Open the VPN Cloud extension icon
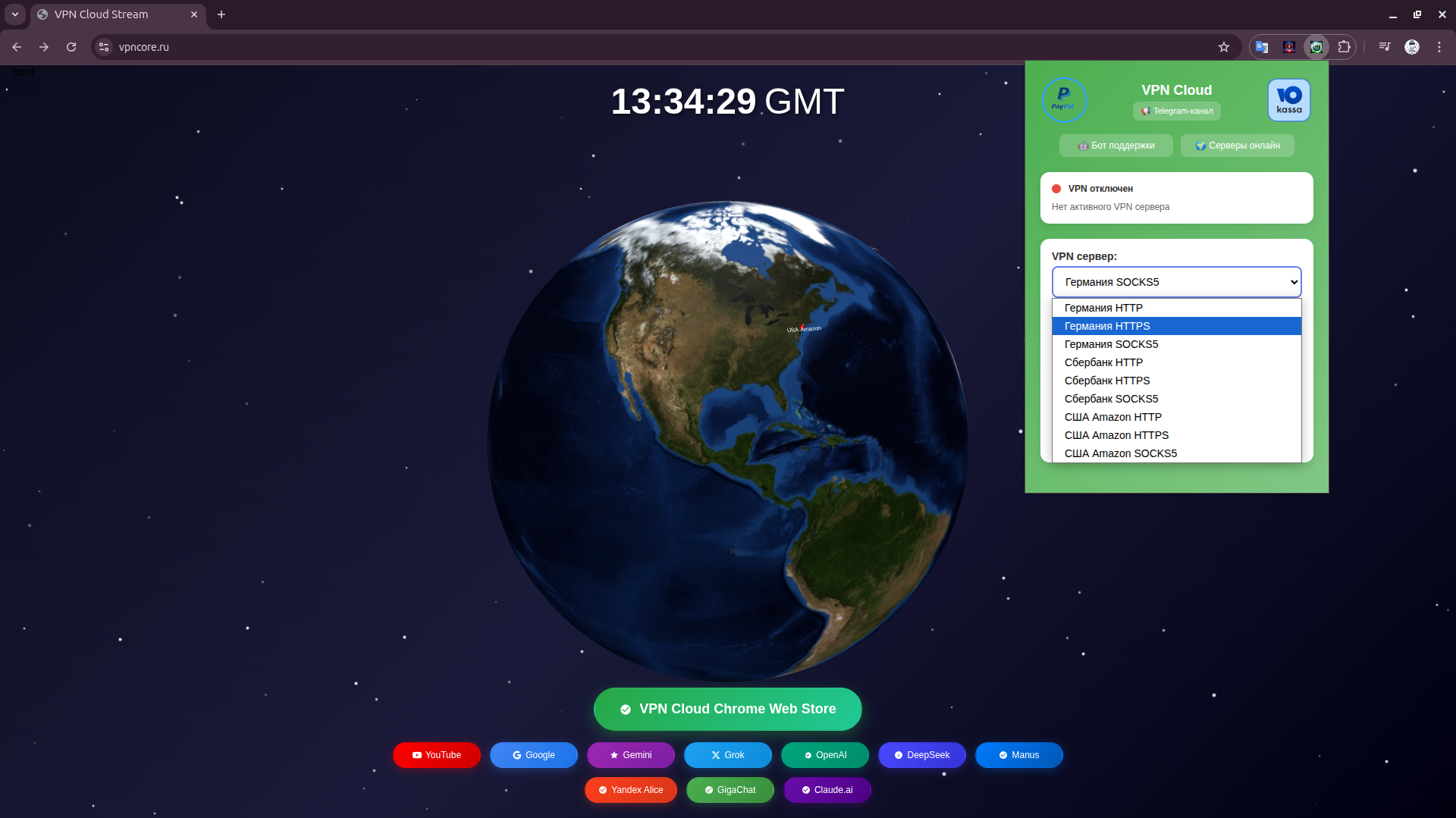 tap(1316, 47)
